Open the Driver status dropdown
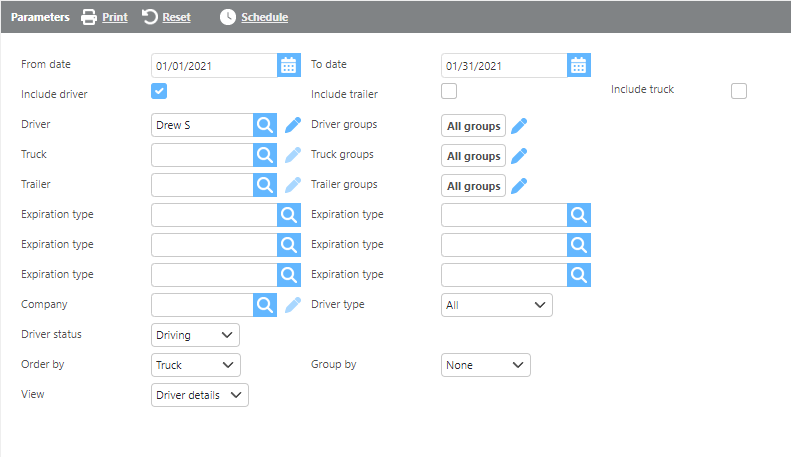791x457 pixels. (195, 335)
